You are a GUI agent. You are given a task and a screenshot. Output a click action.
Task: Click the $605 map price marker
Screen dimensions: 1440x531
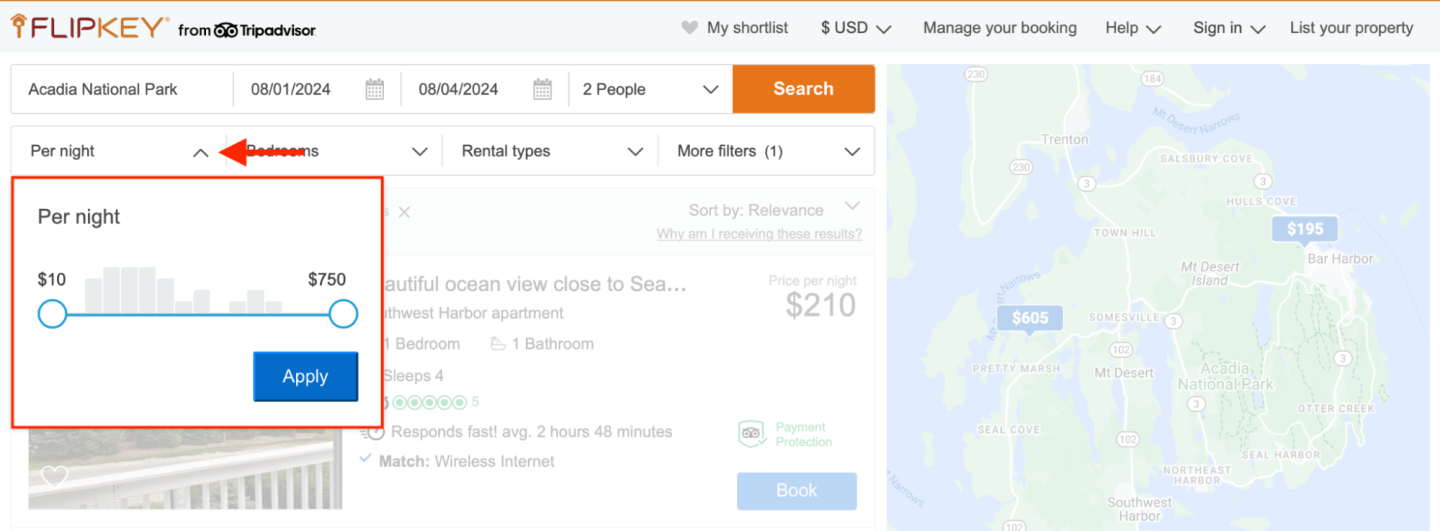[1029, 319]
